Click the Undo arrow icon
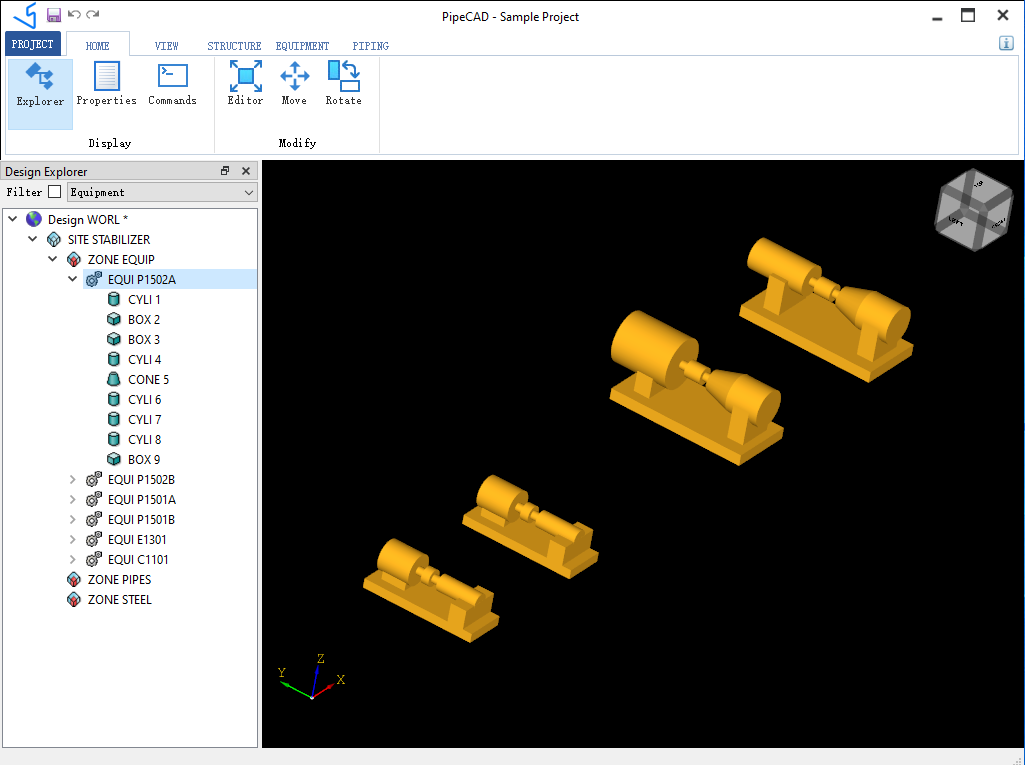The height and width of the screenshot is (765, 1025). coord(74,14)
